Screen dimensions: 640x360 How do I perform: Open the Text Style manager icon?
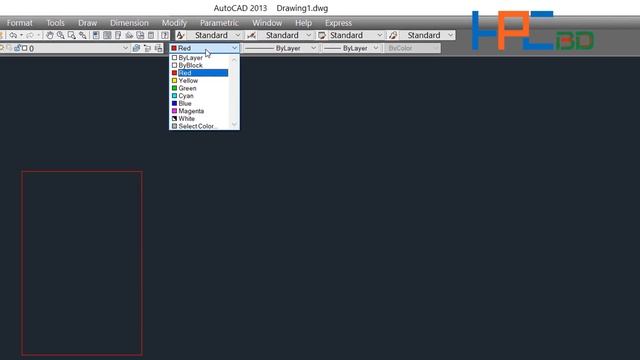[x=180, y=36]
